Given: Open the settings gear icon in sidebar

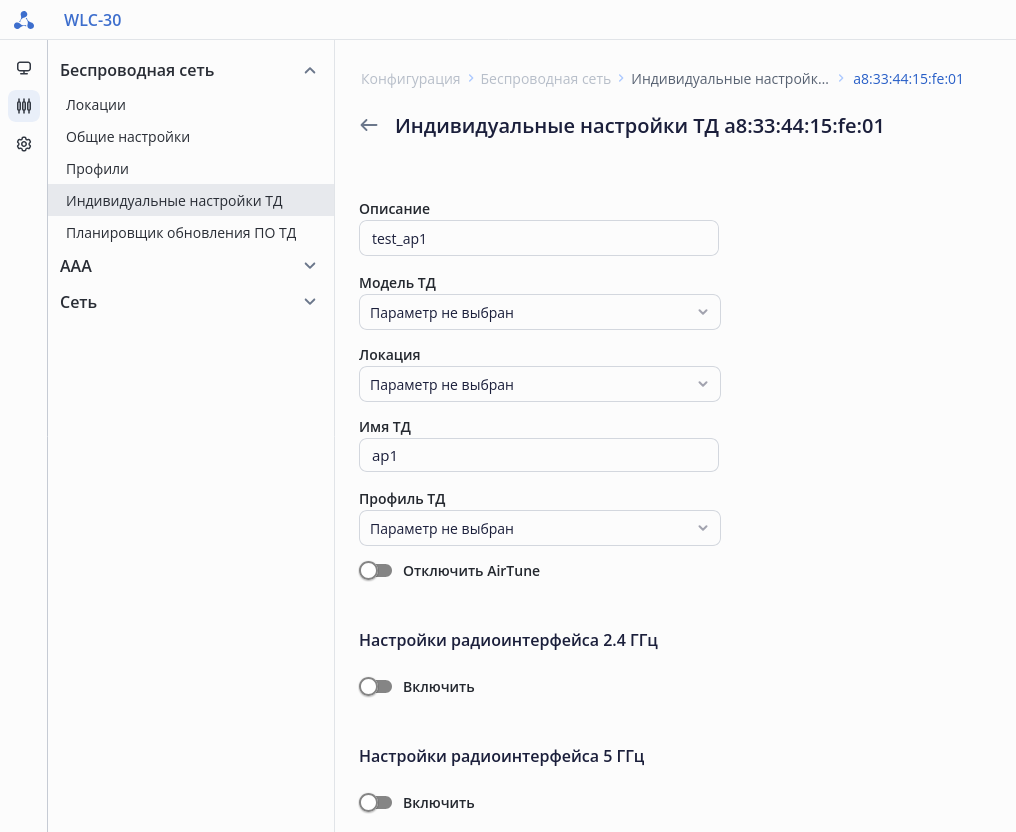Looking at the screenshot, I should click(x=24, y=144).
